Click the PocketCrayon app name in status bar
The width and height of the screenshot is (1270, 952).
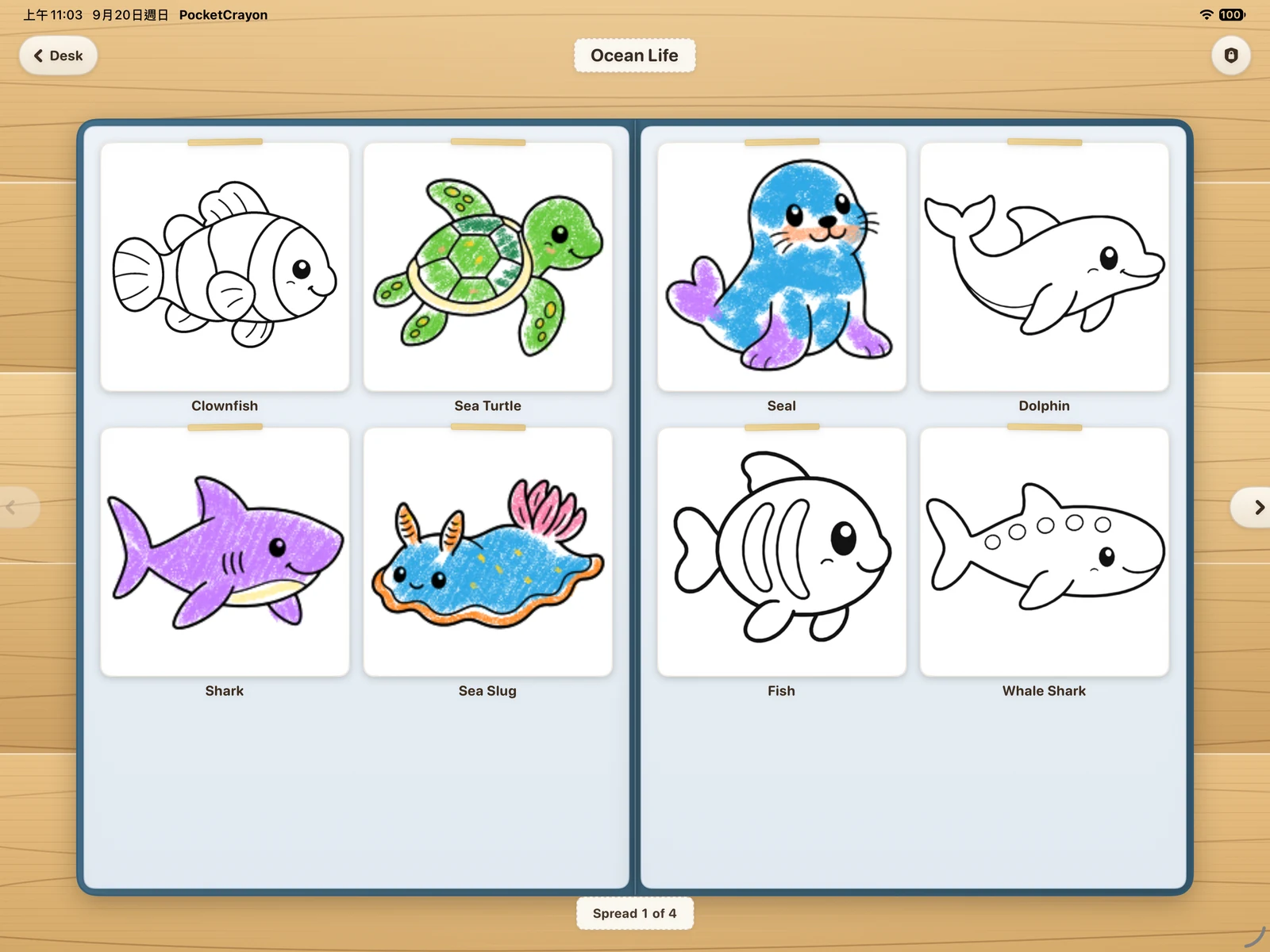pos(223,14)
